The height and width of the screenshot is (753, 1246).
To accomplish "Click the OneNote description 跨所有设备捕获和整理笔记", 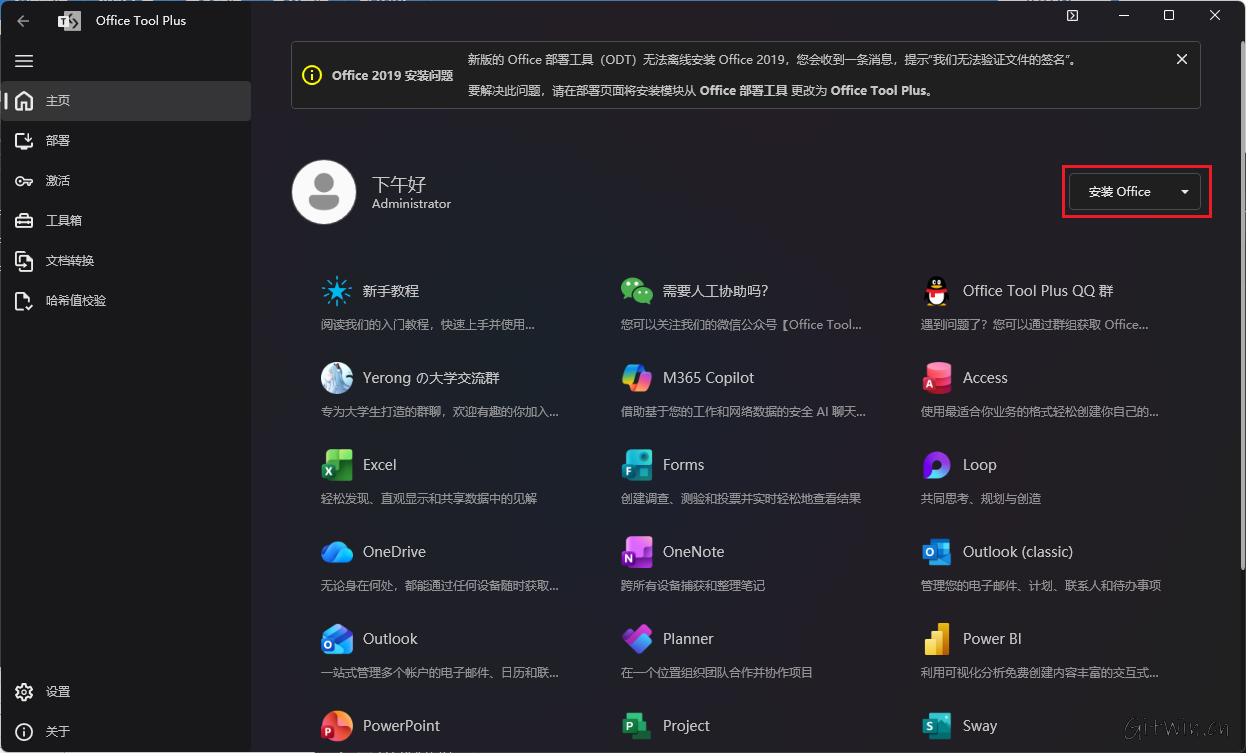I will pyautogui.click(x=693, y=585).
